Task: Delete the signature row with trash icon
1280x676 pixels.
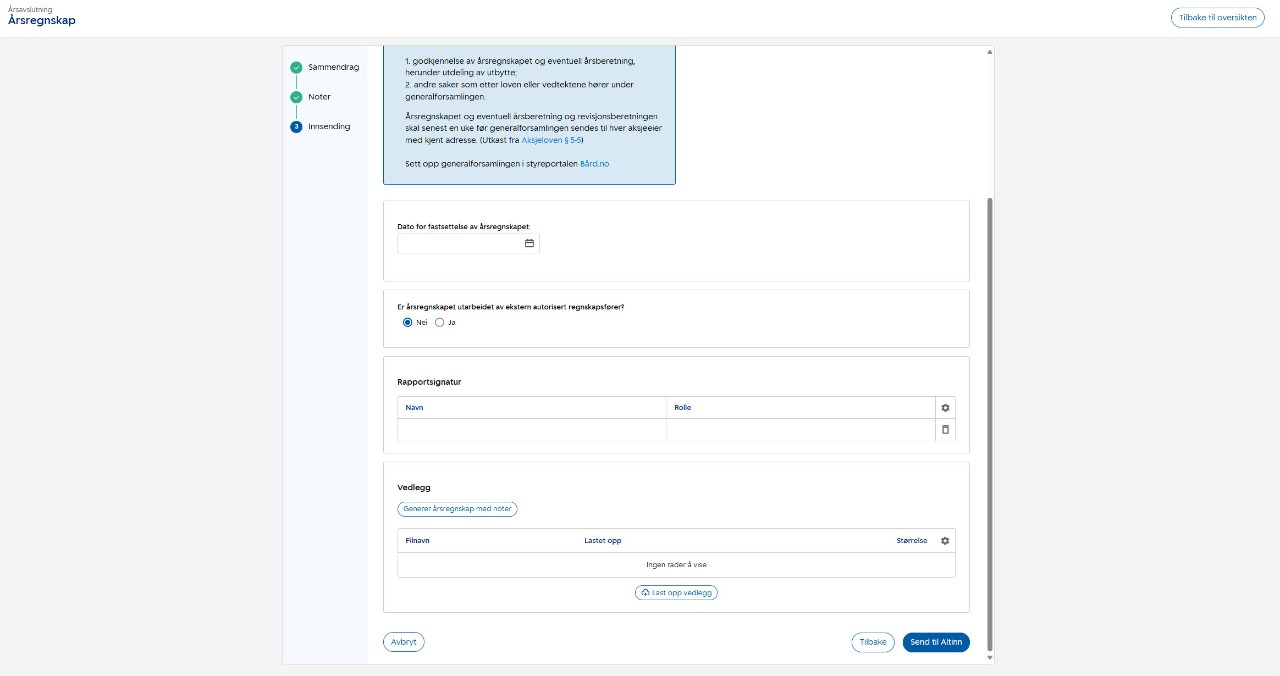Action: (x=945, y=430)
